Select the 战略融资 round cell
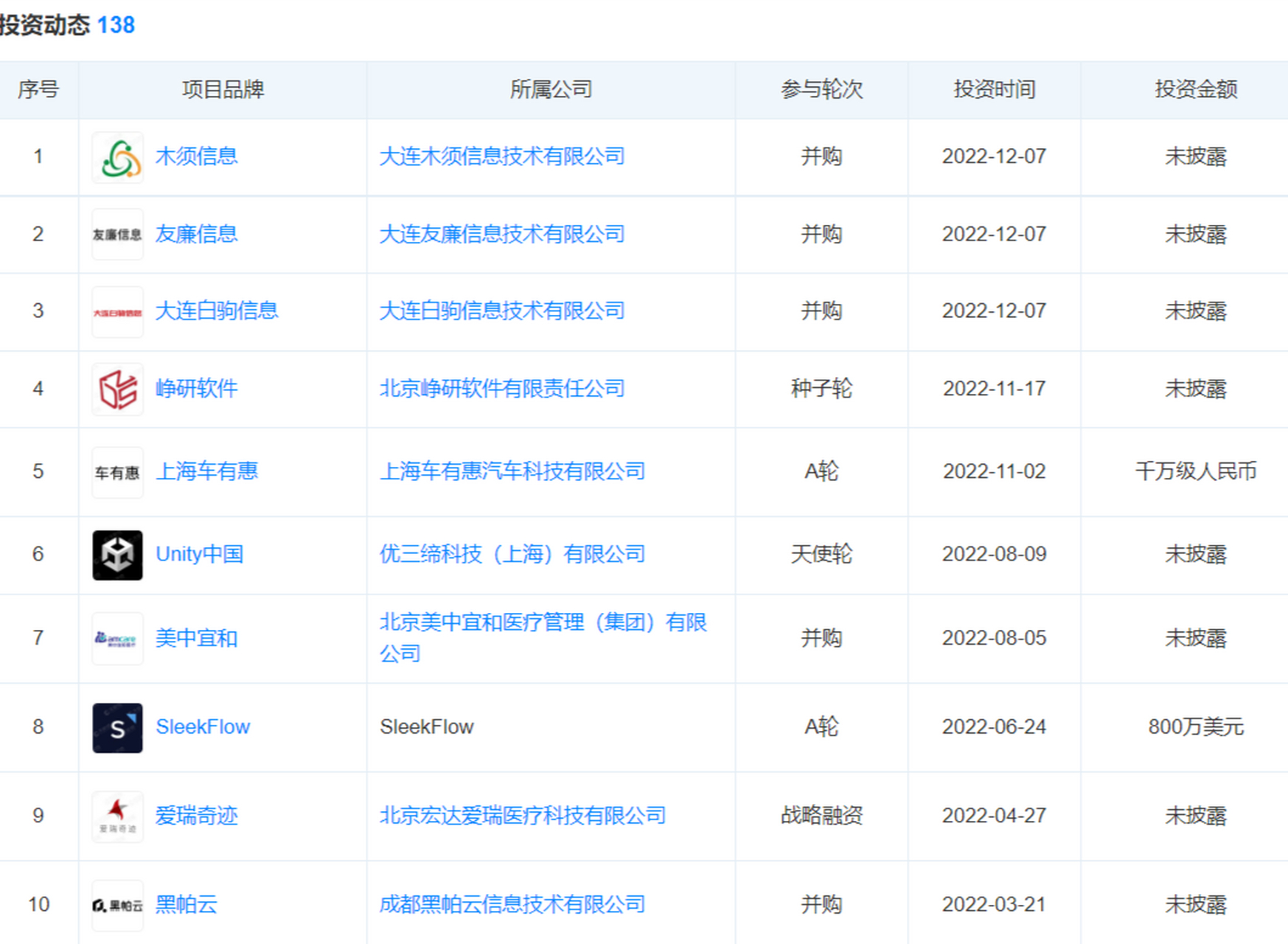The image size is (1288, 944). [x=821, y=815]
